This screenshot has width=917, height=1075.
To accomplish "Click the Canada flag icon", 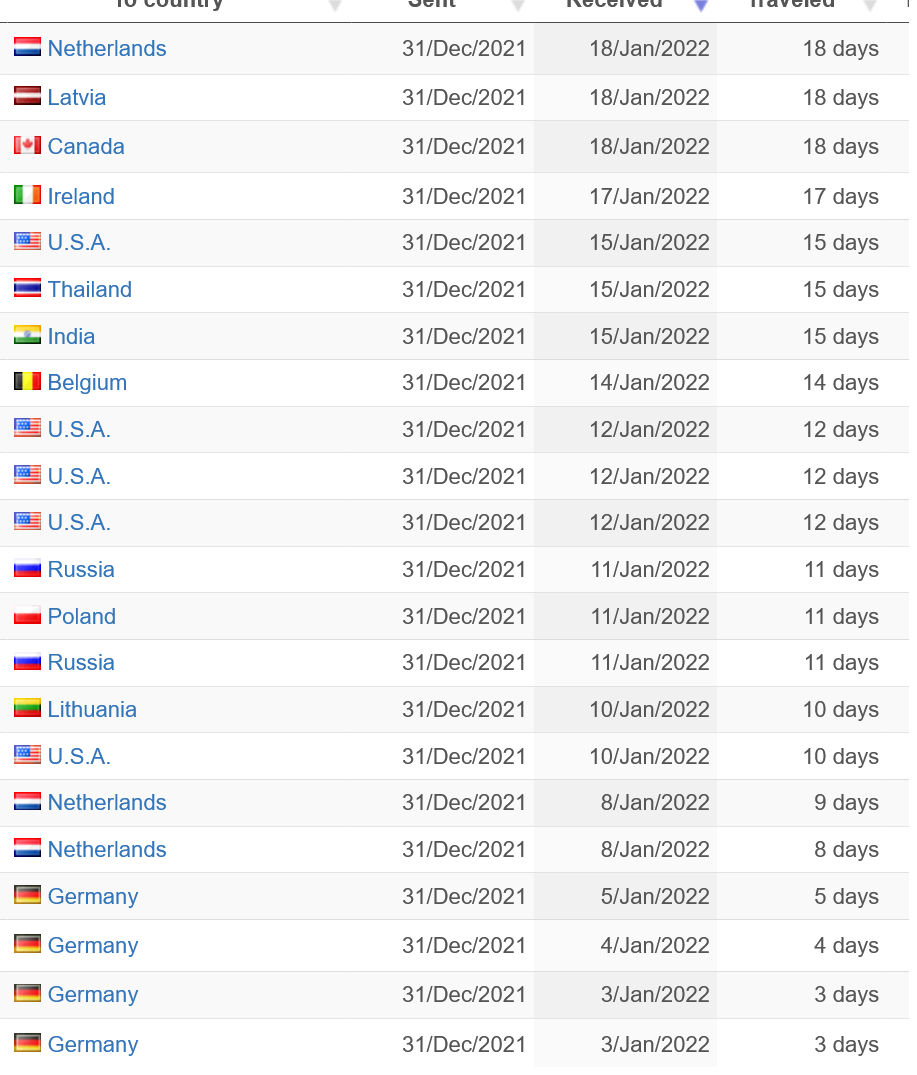I will 27,145.
